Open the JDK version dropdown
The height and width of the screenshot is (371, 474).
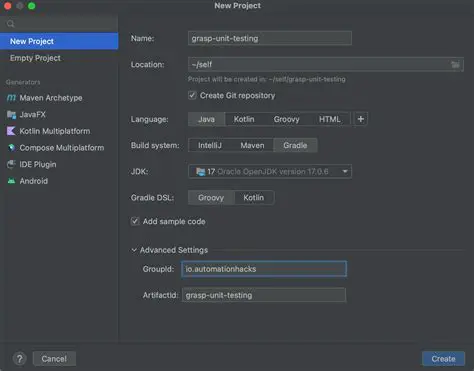pyautogui.click(x=270, y=172)
